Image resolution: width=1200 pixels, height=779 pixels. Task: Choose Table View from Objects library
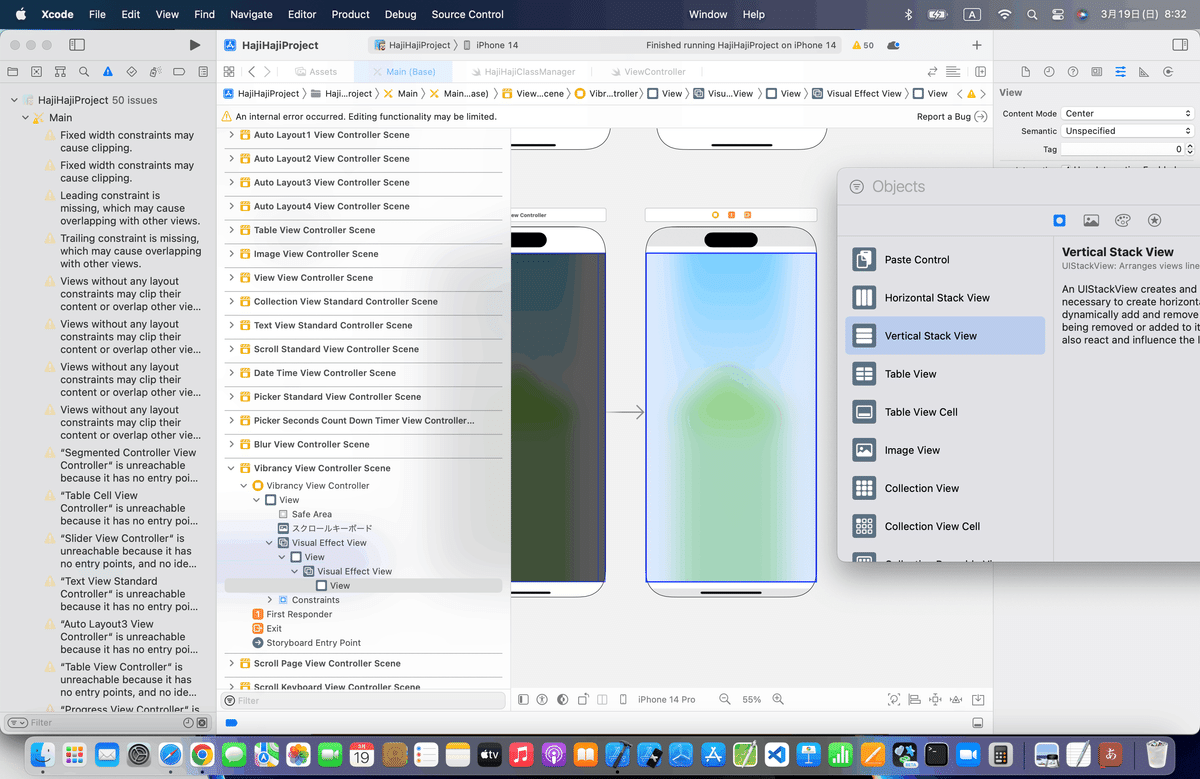(x=945, y=374)
